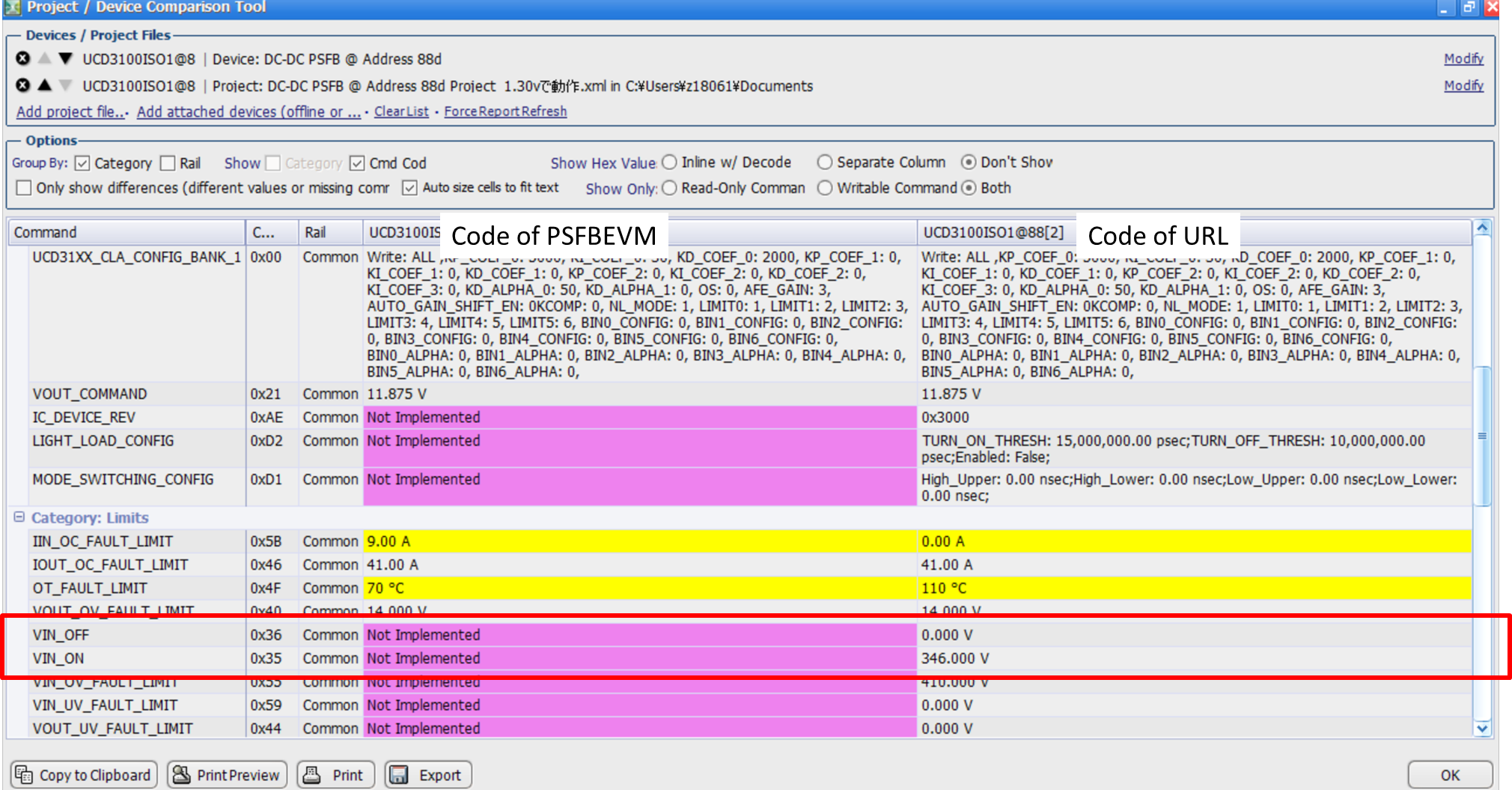This screenshot has width=1512, height=790.
Task: Click the greyed down arrow on the Project file row
Action: coord(66,85)
